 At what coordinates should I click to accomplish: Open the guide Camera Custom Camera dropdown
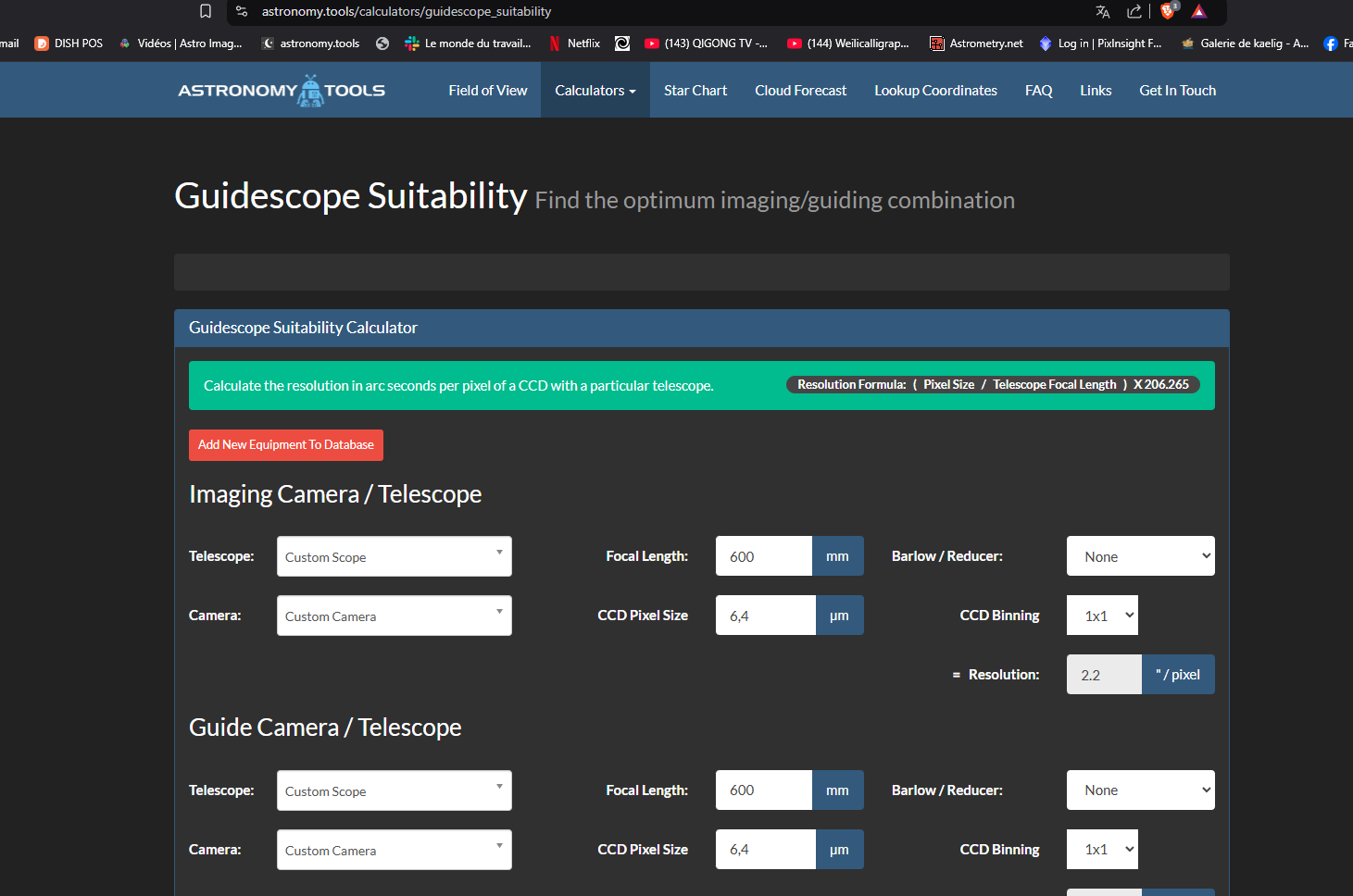coord(395,850)
